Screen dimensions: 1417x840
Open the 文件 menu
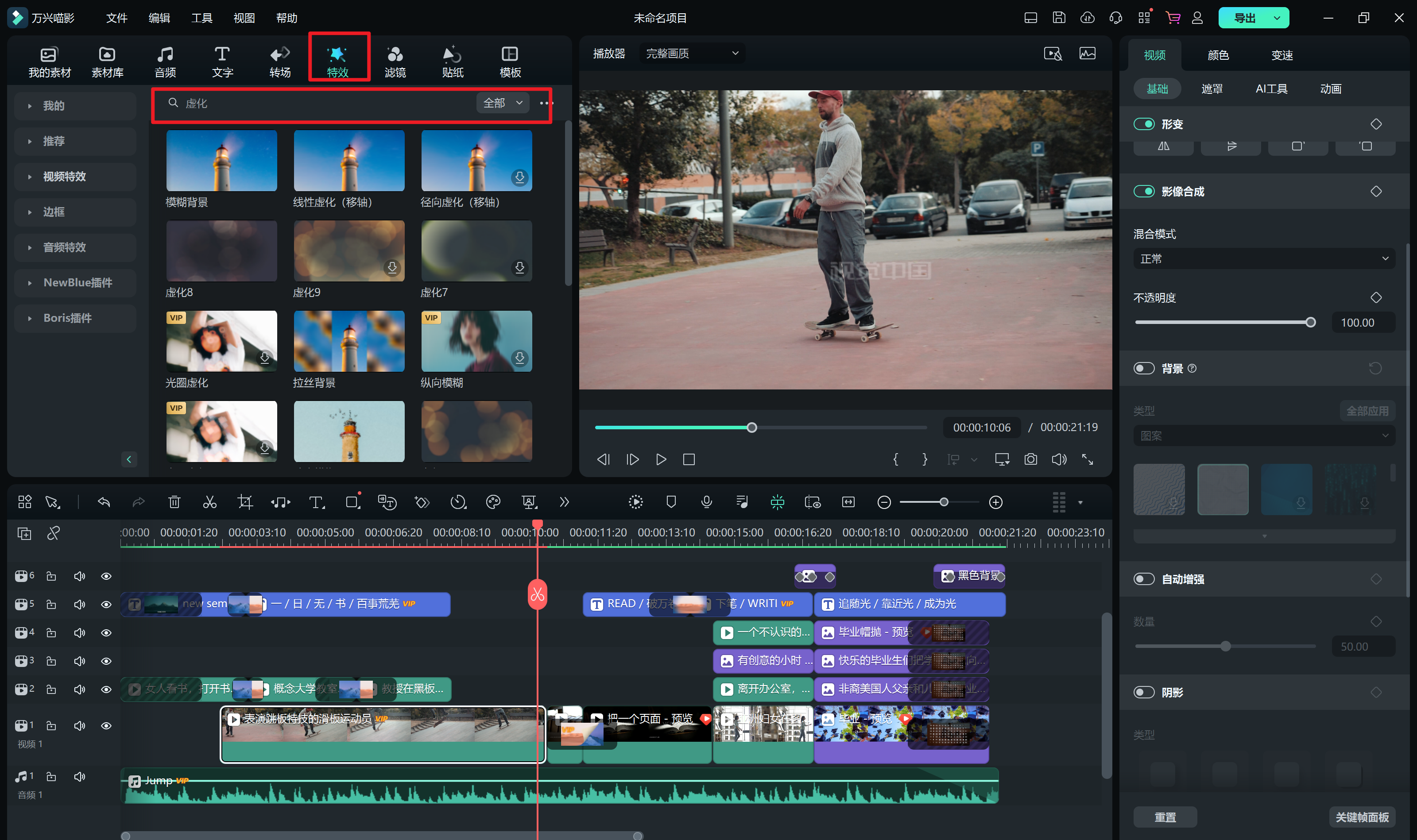click(116, 18)
